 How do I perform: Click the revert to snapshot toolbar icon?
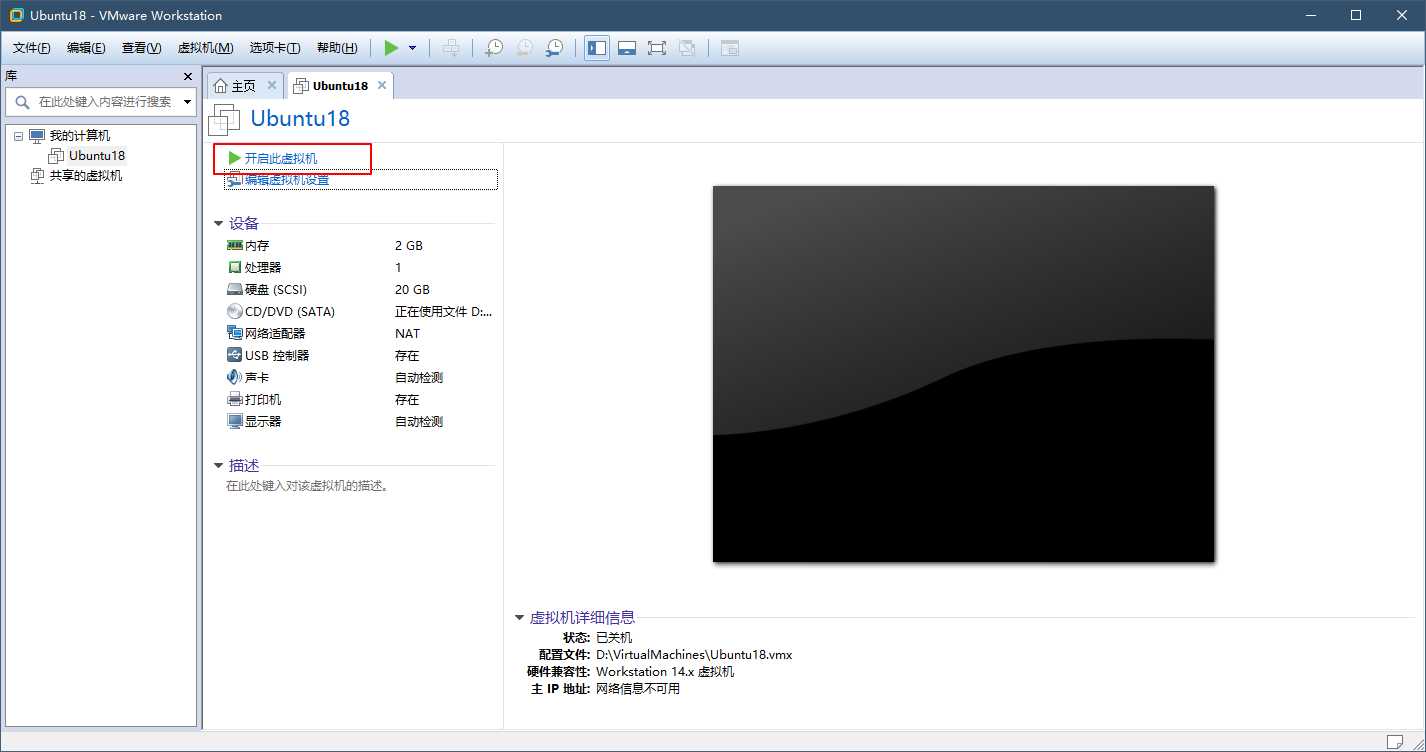[524, 48]
